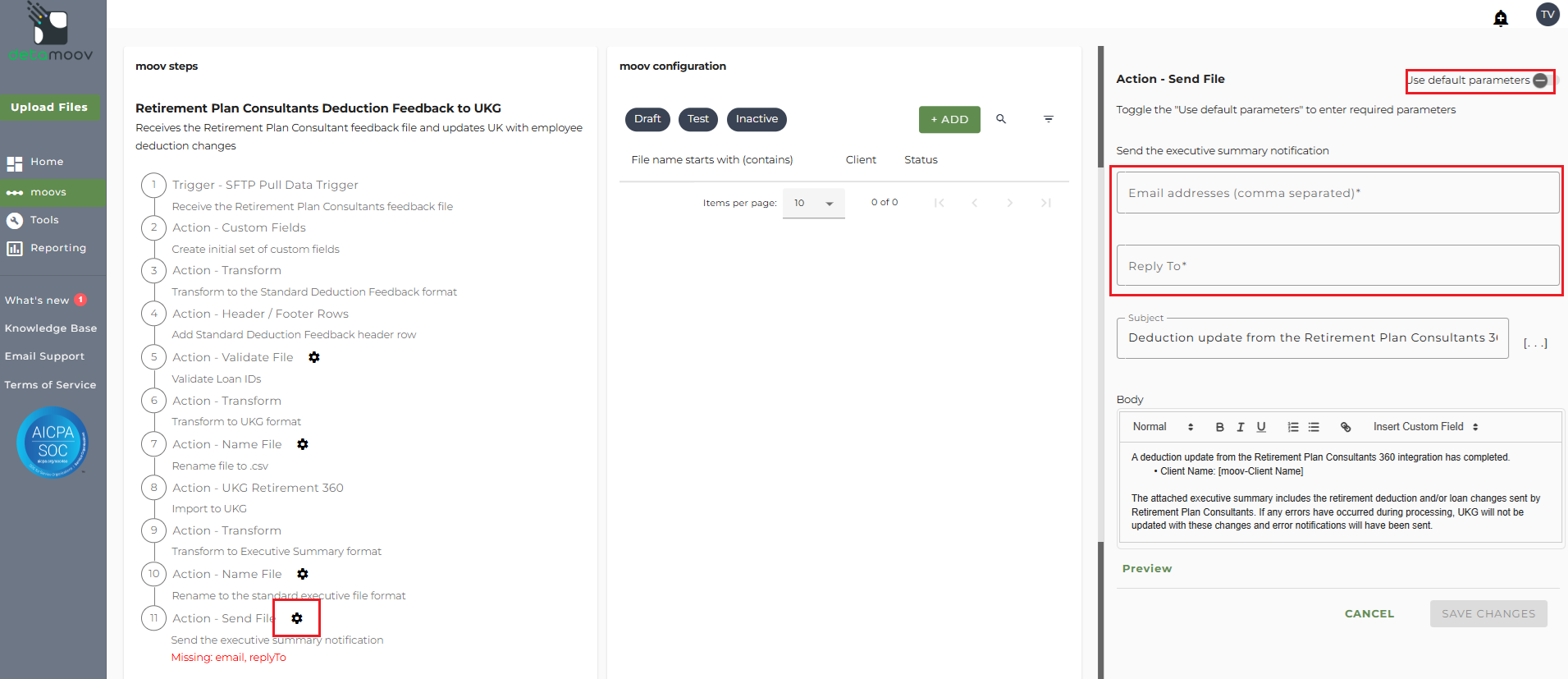The height and width of the screenshot is (679, 1568).
Task: Go to next page of results
Action: 1010,203
